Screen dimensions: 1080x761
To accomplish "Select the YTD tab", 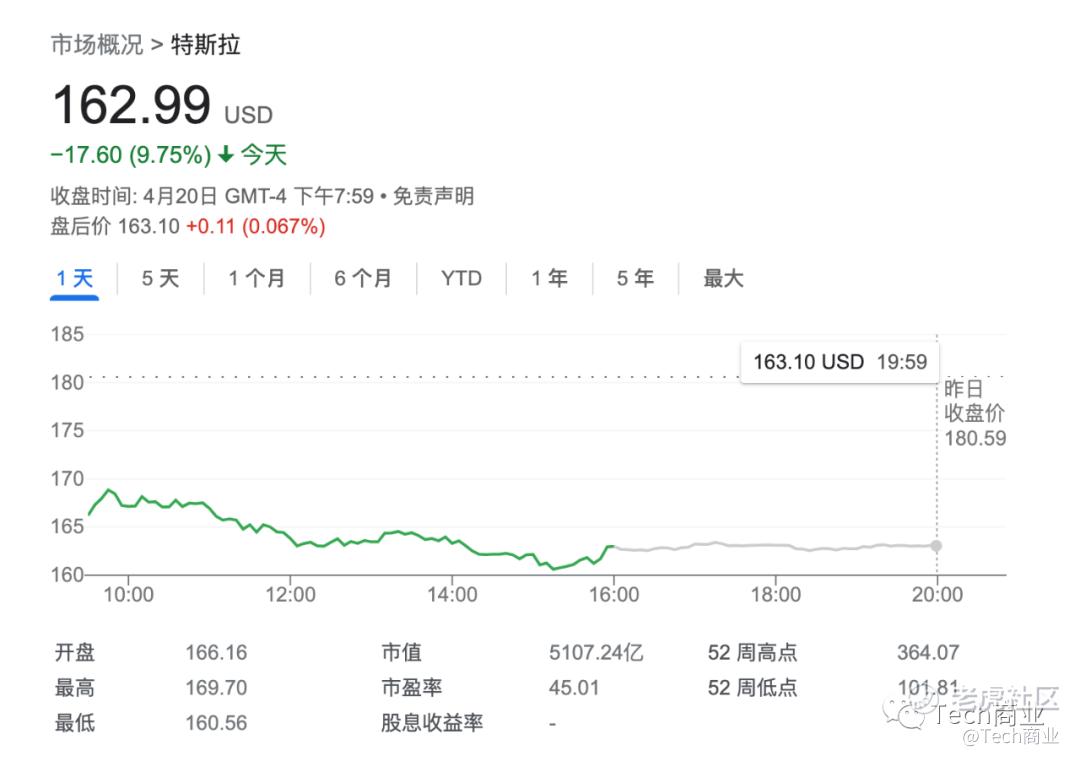I will click(x=461, y=279).
